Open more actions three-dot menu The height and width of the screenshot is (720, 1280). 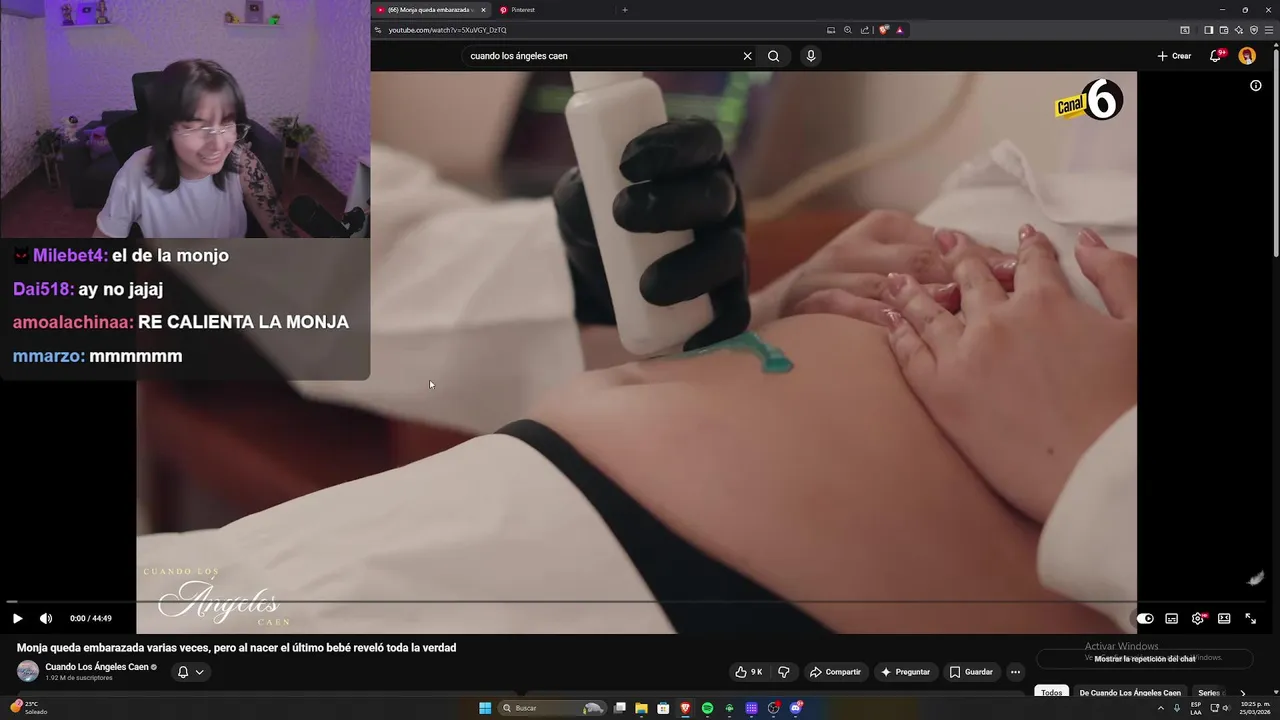pos(1015,672)
